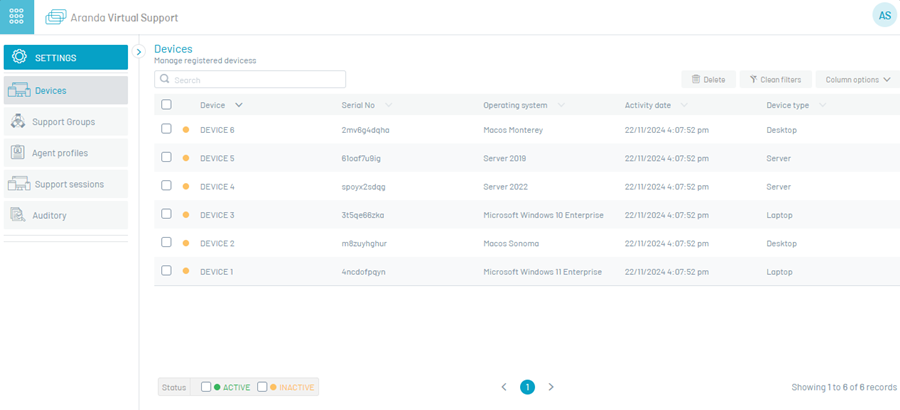The image size is (900, 410).
Task: Open the Operating system column chevron
Action: (x=561, y=105)
